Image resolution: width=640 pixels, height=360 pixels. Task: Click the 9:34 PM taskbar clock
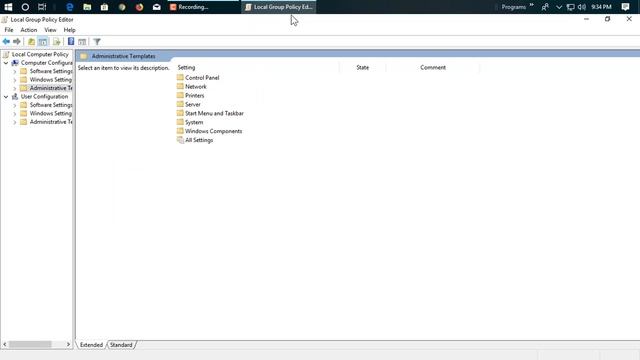(x=602, y=7)
